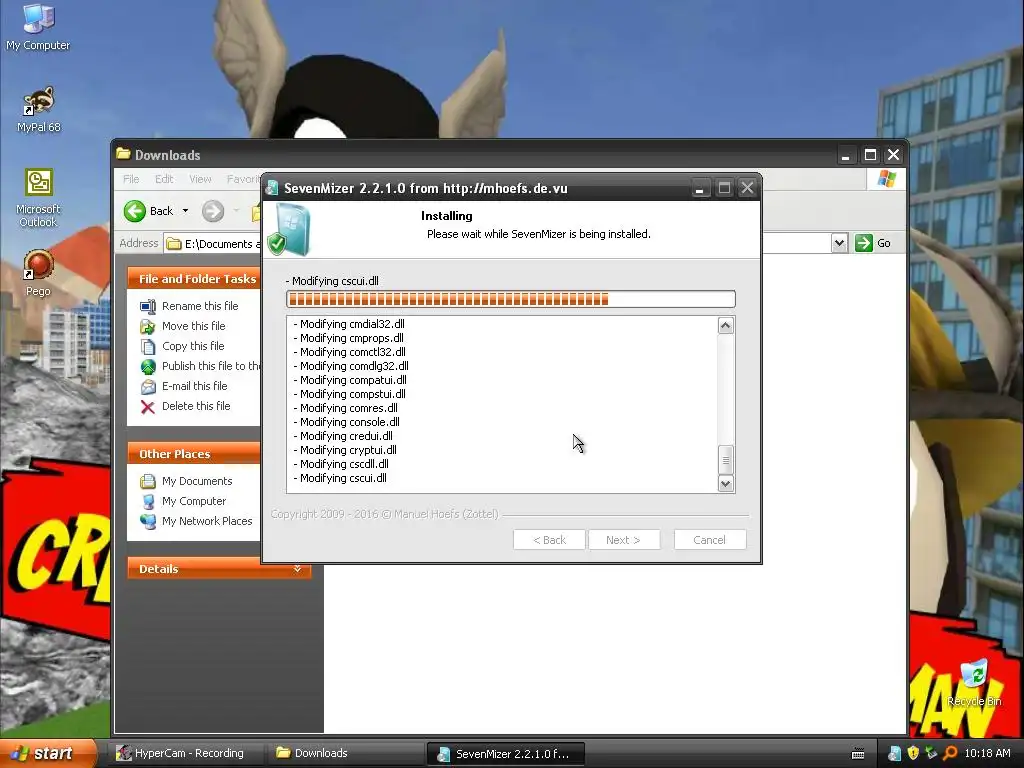Select the 'Modifying cscdll.dll' log line

click(x=341, y=464)
